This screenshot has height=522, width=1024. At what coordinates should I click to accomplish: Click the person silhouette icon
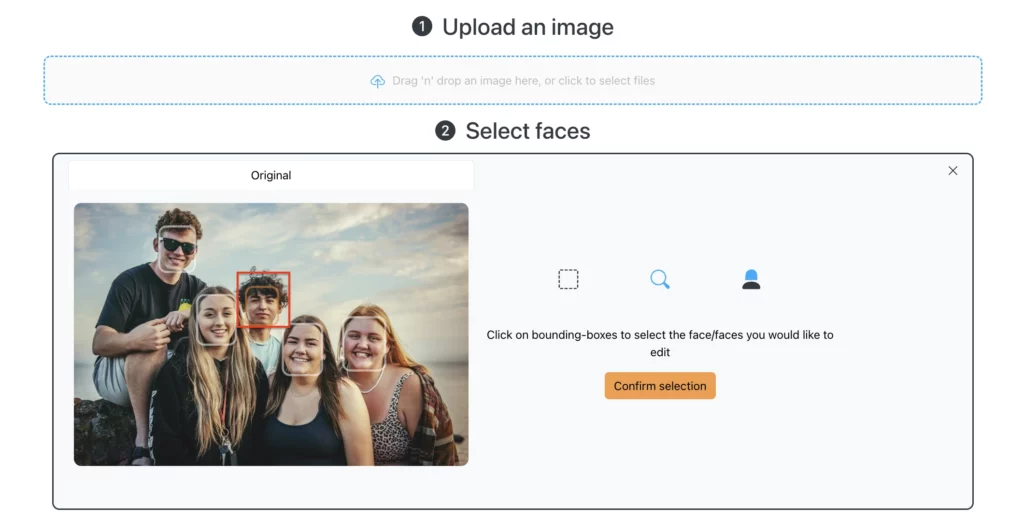[x=751, y=279]
